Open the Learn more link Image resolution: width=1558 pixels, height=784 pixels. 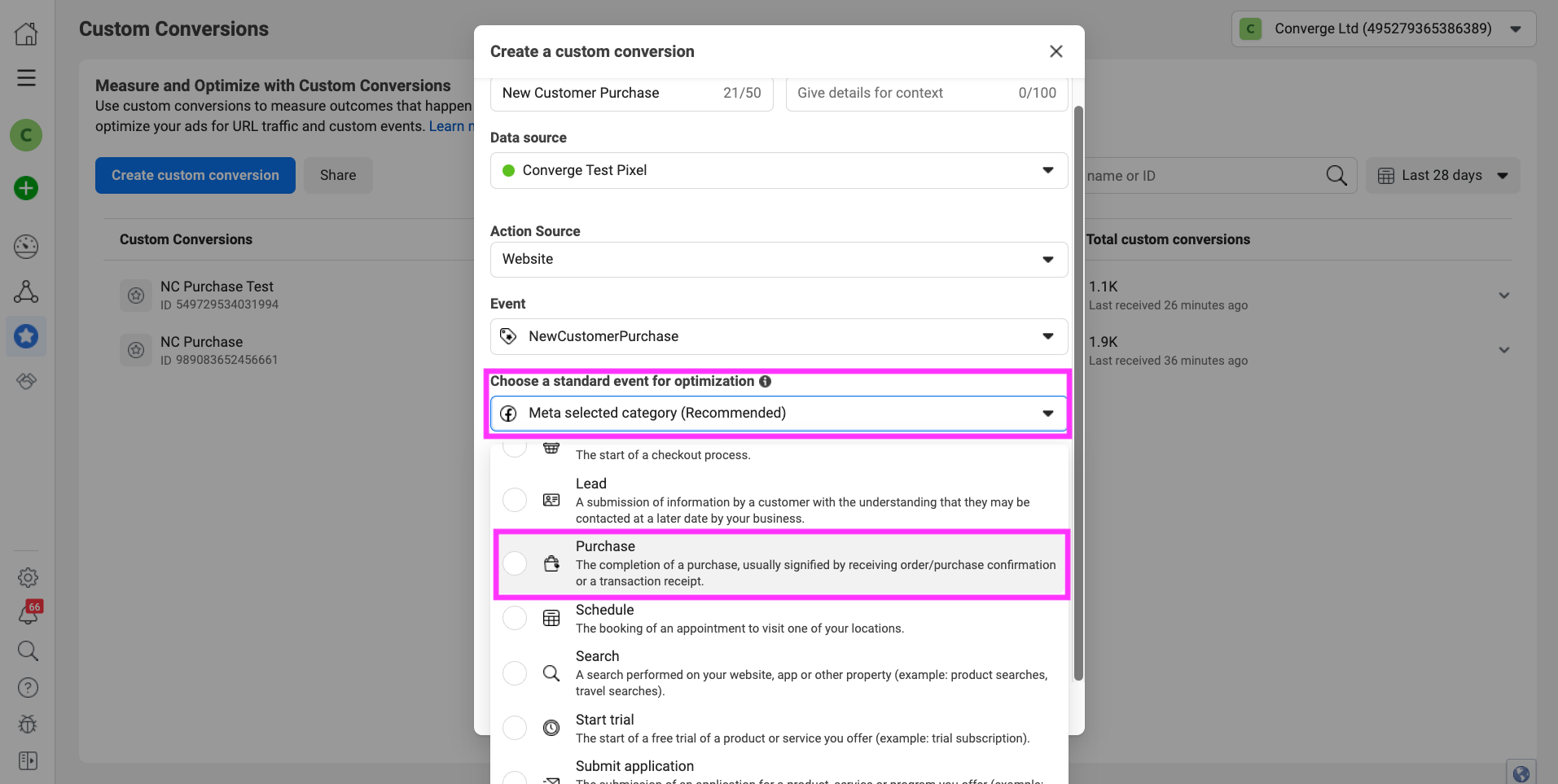[450, 126]
